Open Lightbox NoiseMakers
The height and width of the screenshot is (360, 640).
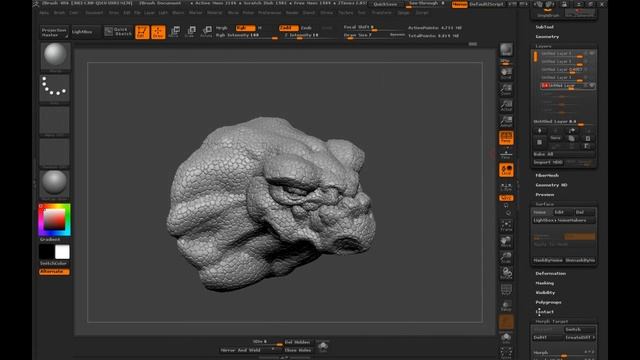click(x=564, y=220)
